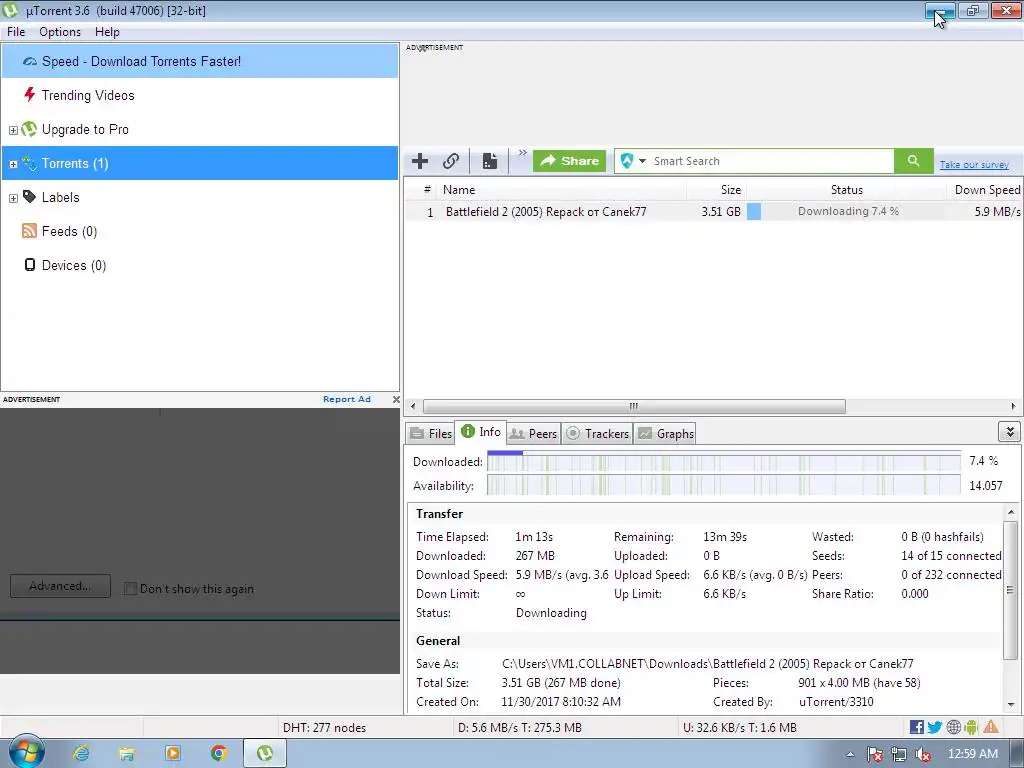Click the Info pane scroll down arrow
1024x768 pixels.
point(1011,705)
